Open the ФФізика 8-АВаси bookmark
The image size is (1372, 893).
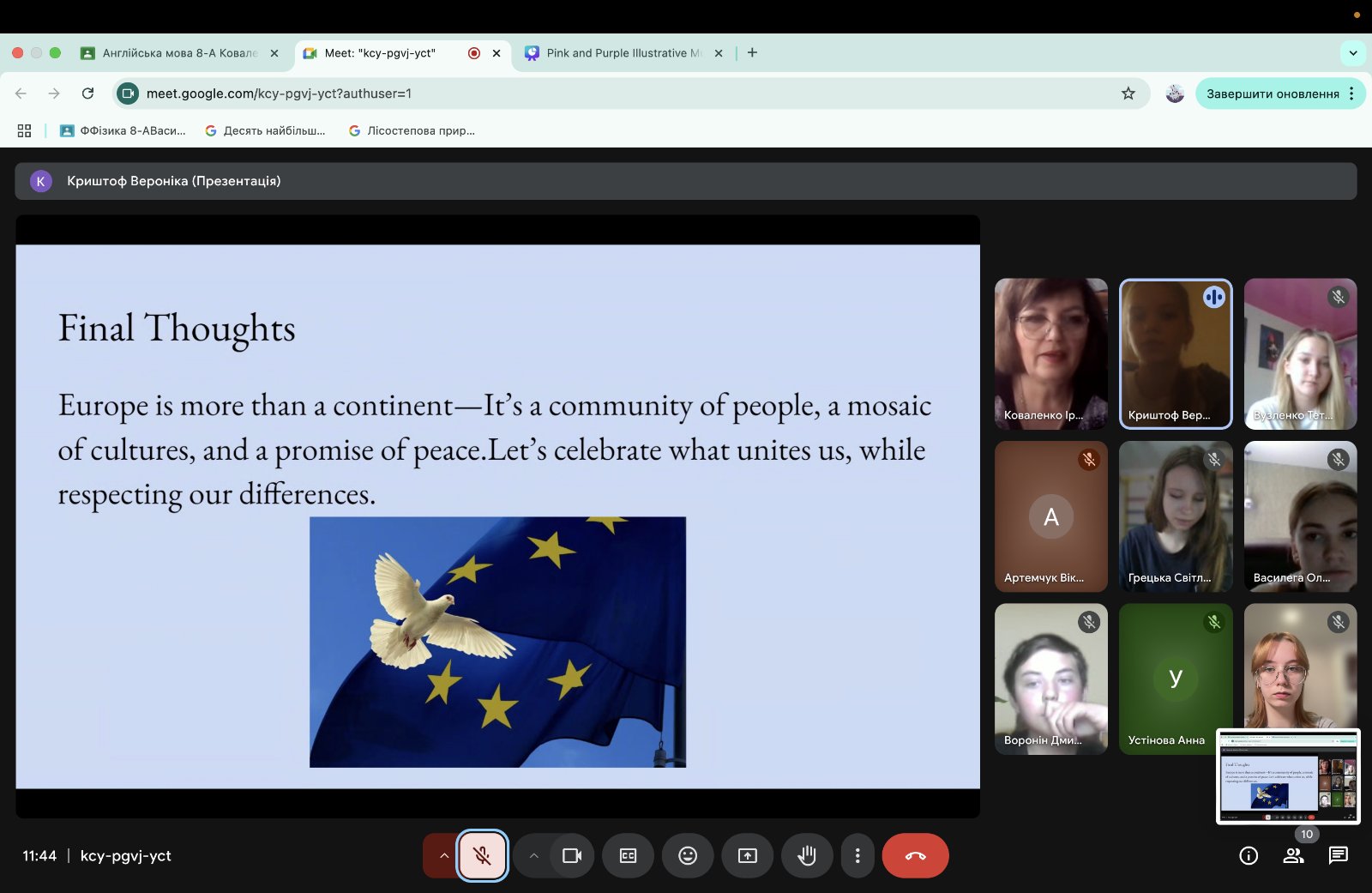pos(123,130)
